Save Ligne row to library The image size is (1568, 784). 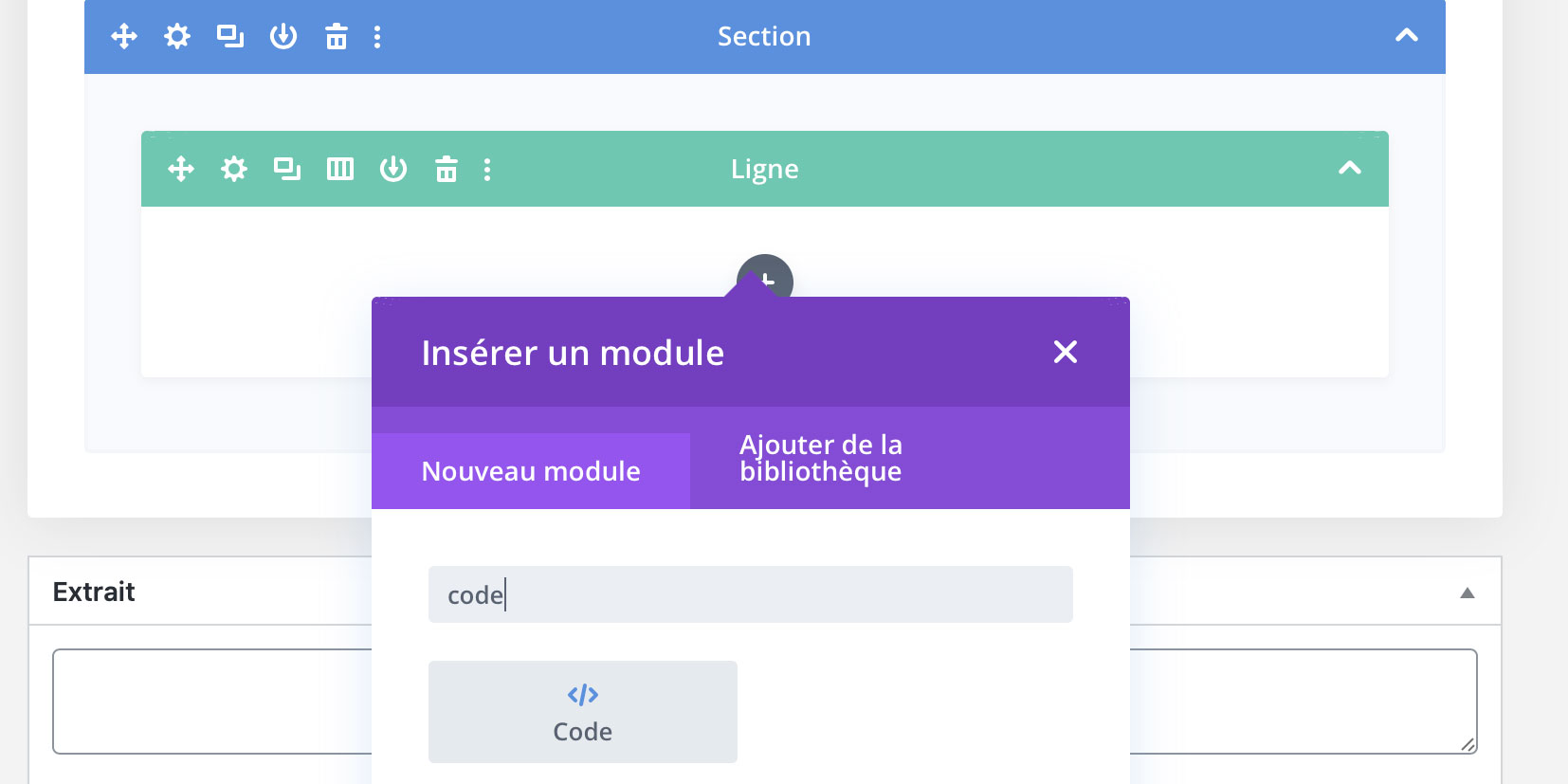point(393,170)
